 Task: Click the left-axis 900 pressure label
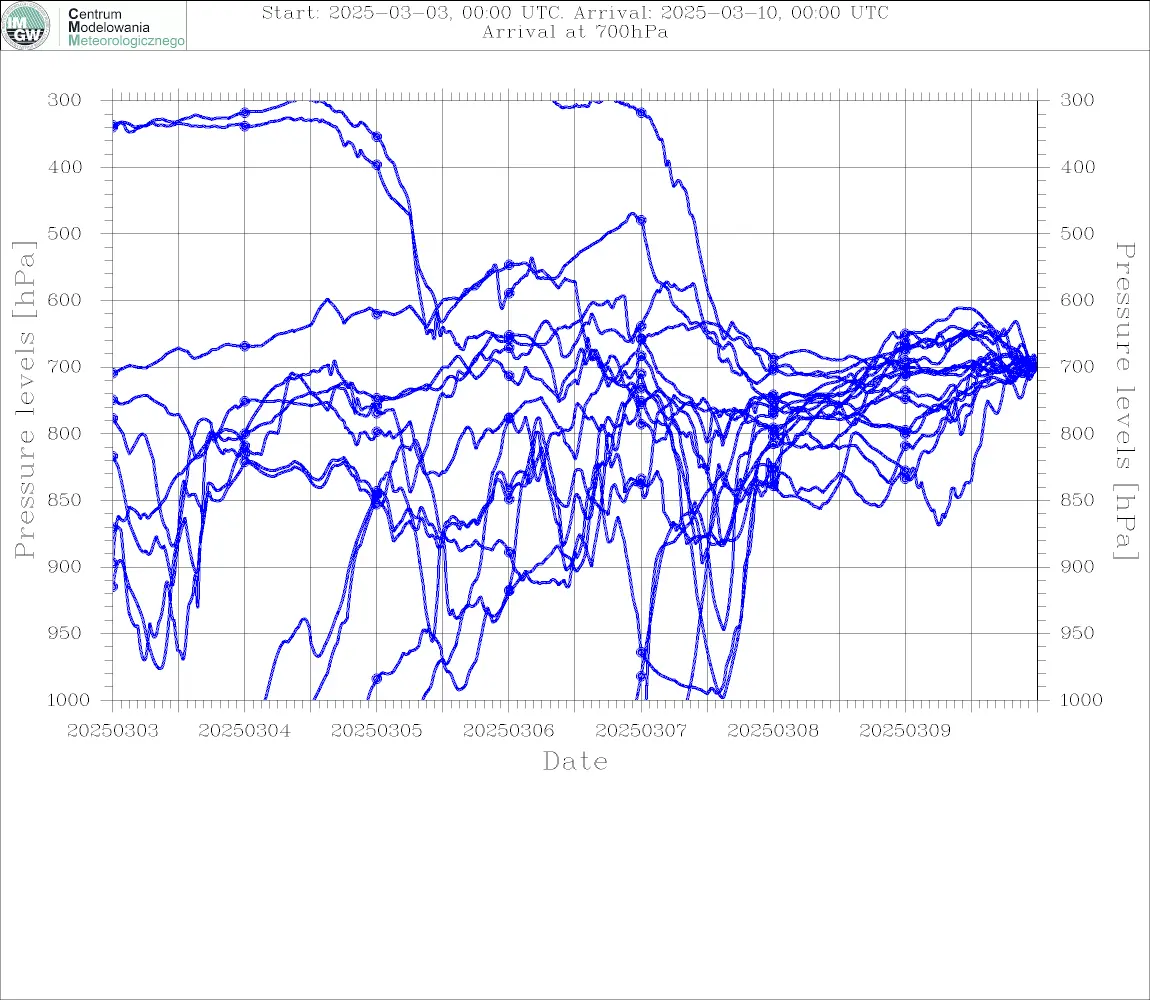[65, 566]
